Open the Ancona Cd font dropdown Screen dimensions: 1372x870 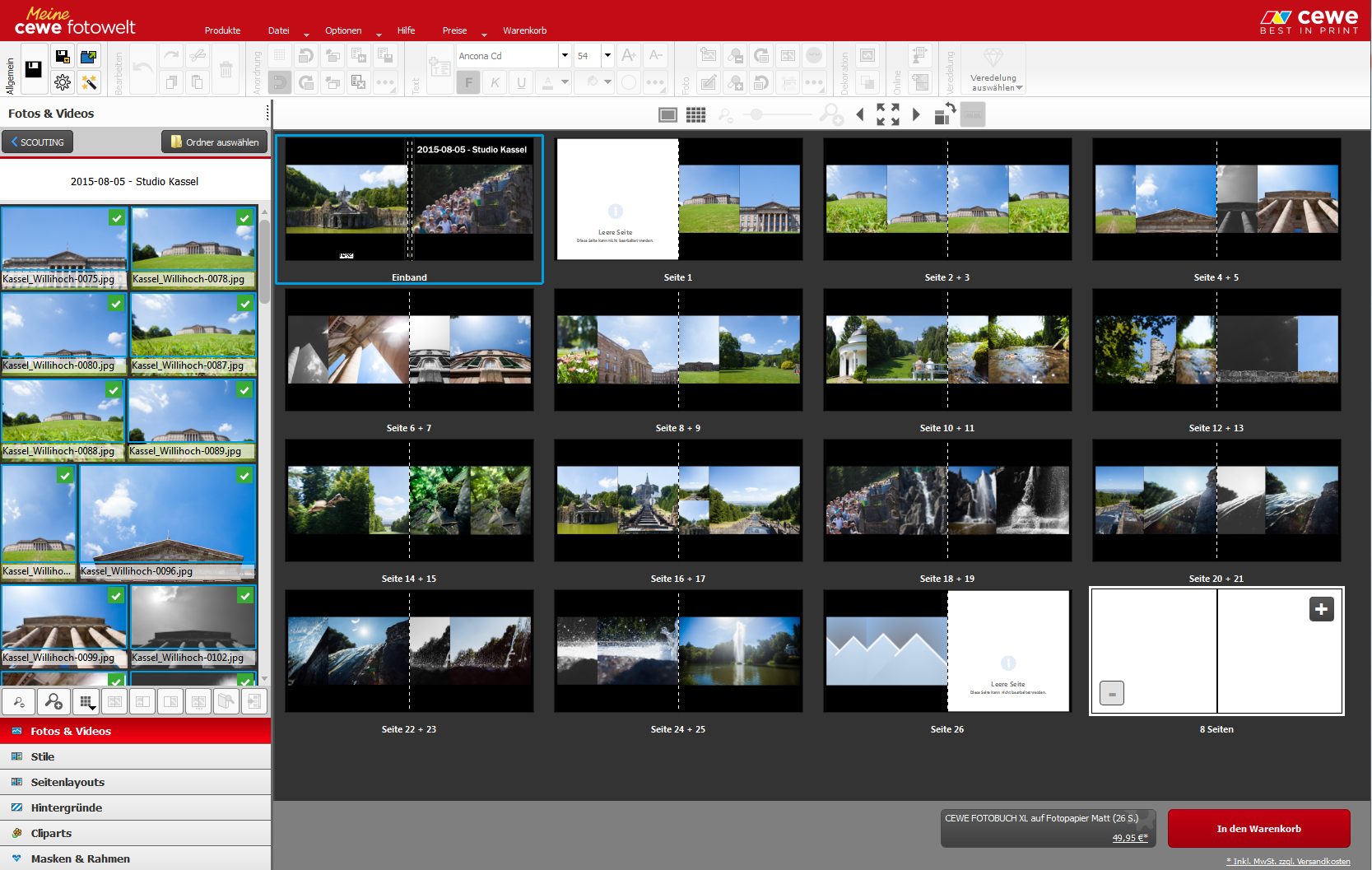click(x=565, y=56)
